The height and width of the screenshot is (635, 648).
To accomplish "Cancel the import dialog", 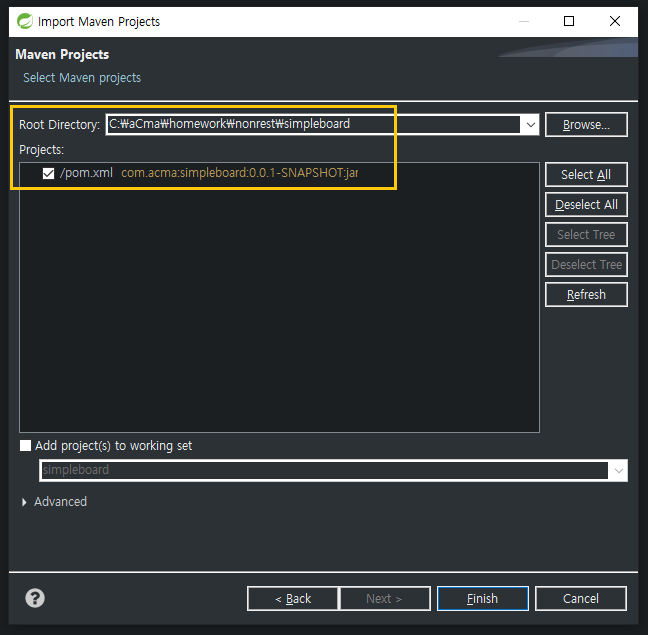I will click(581, 598).
